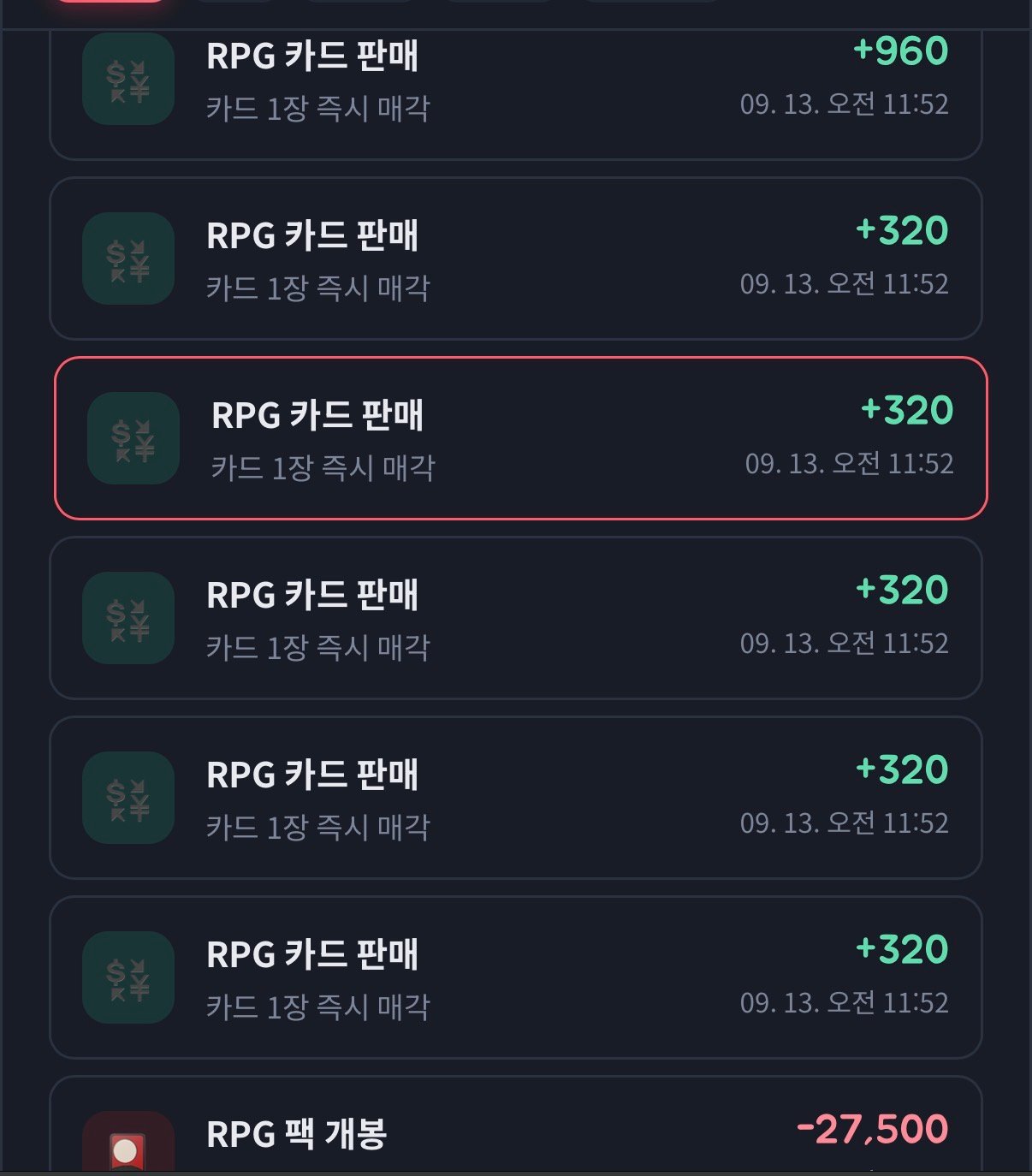1032x1176 pixels.
Task: Click +320 in the red-outlined entry
Action: (907, 411)
